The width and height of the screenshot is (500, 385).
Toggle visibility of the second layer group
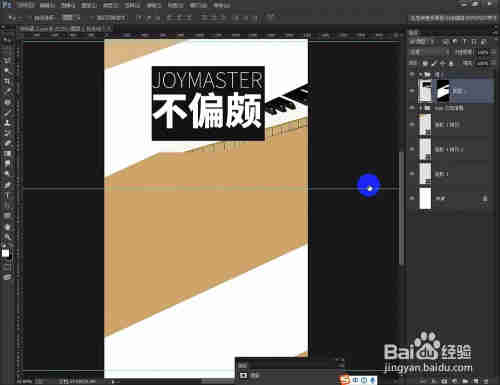(412, 108)
